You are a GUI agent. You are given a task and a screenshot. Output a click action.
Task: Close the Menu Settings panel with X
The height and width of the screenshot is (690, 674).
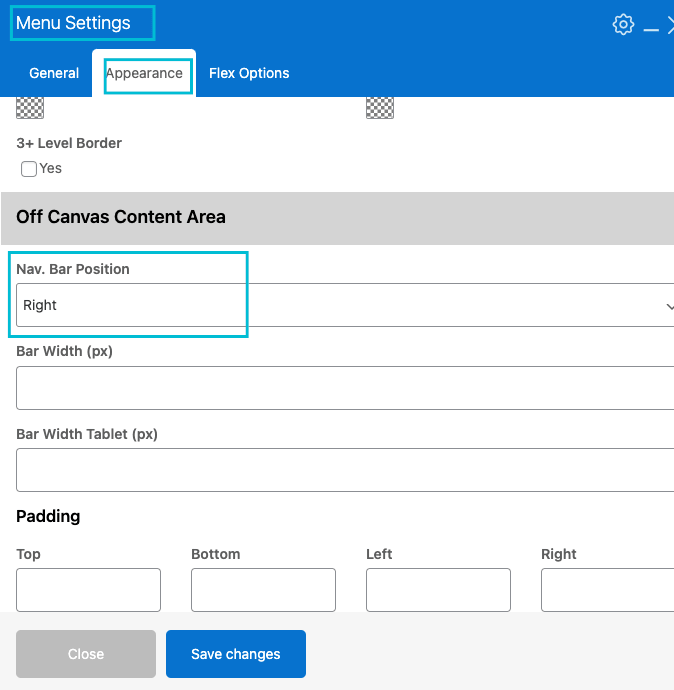click(670, 26)
